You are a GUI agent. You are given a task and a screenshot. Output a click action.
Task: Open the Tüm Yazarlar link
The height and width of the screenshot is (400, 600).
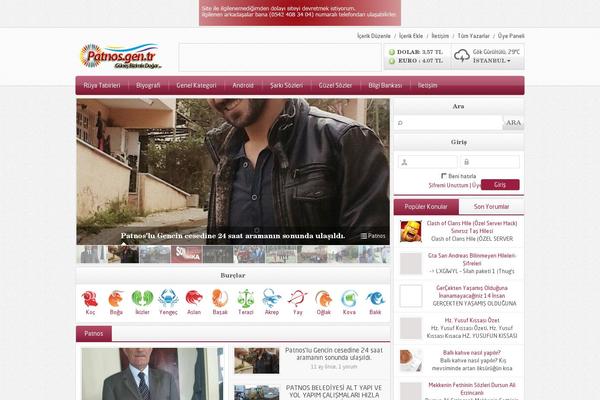coord(474,36)
